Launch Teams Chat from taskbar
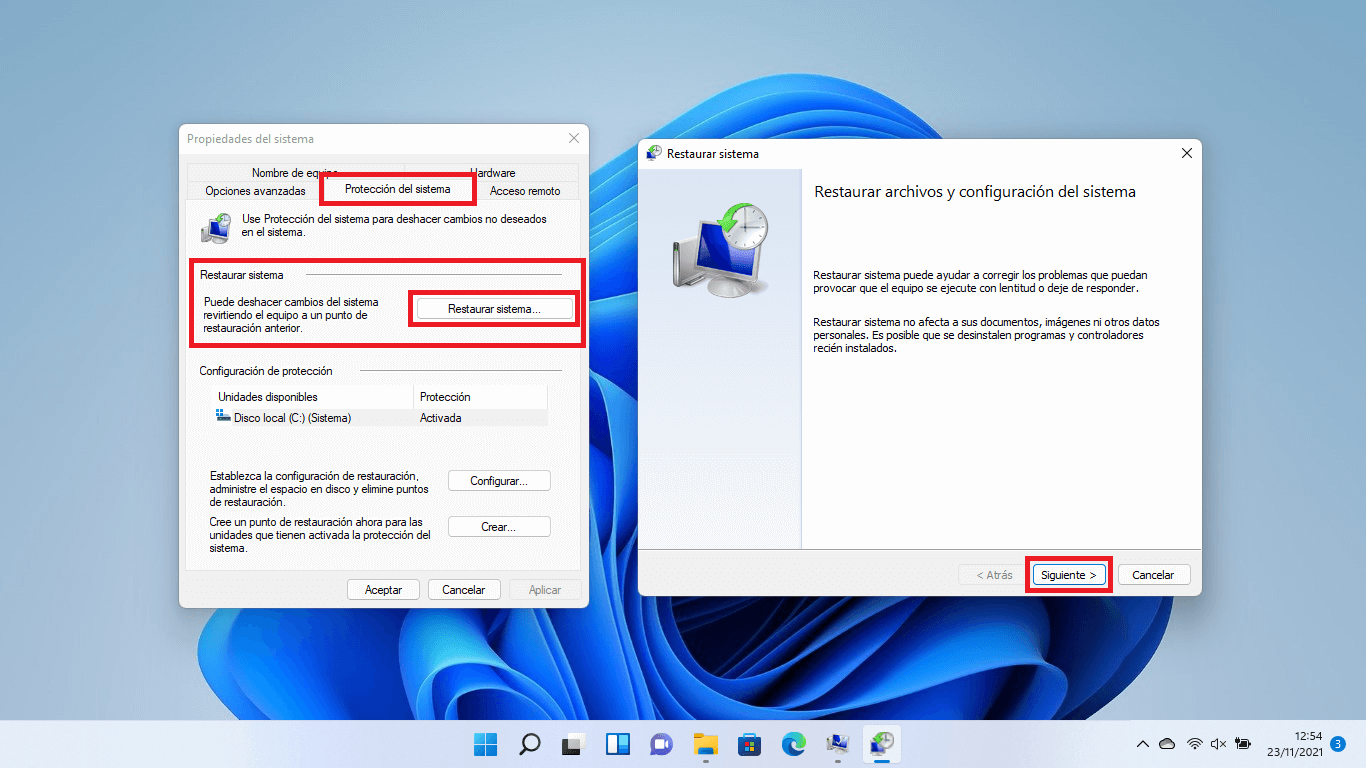Screen dimensions: 1366x768 pyautogui.click(x=661, y=744)
